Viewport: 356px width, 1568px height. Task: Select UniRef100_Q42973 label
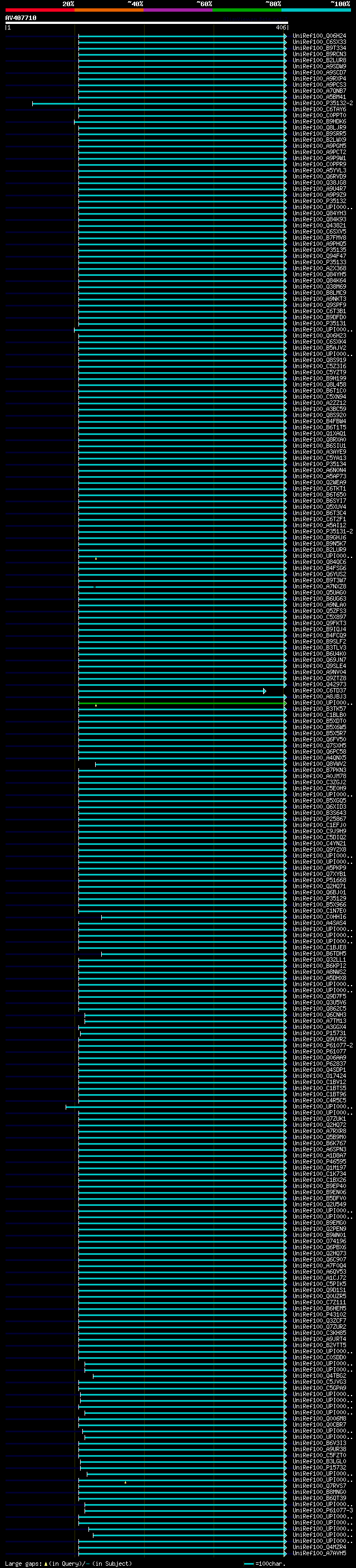pyautogui.click(x=319, y=685)
